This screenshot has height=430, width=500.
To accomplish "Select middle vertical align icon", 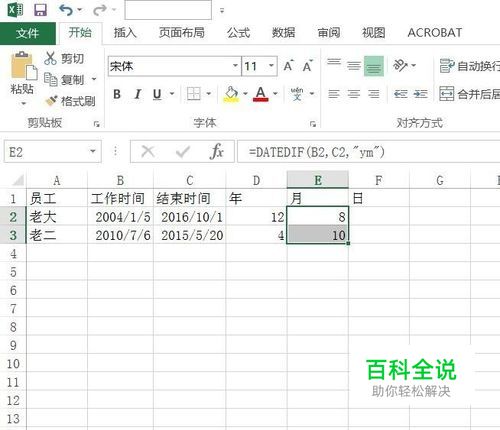I will point(354,66).
